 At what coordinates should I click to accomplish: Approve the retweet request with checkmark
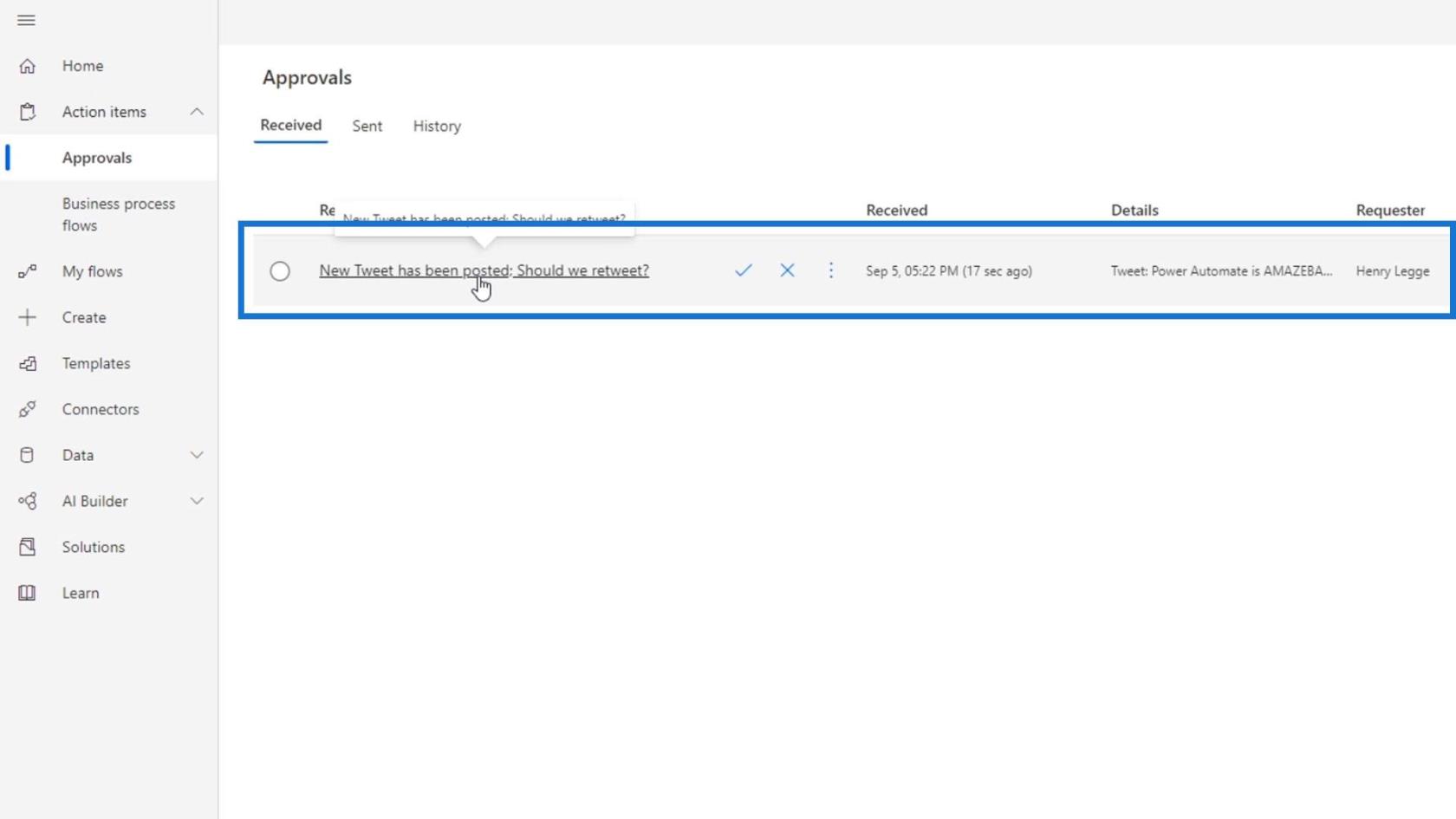(743, 270)
